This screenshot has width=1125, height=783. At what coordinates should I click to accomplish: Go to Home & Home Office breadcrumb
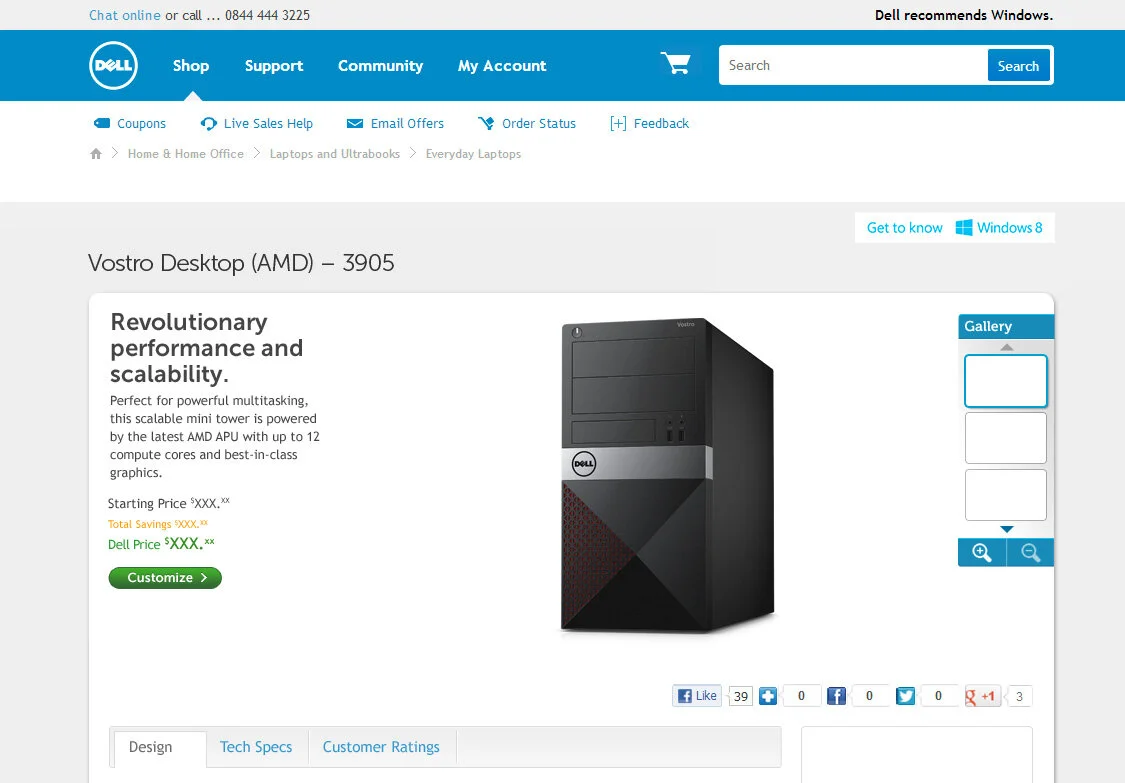186,154
